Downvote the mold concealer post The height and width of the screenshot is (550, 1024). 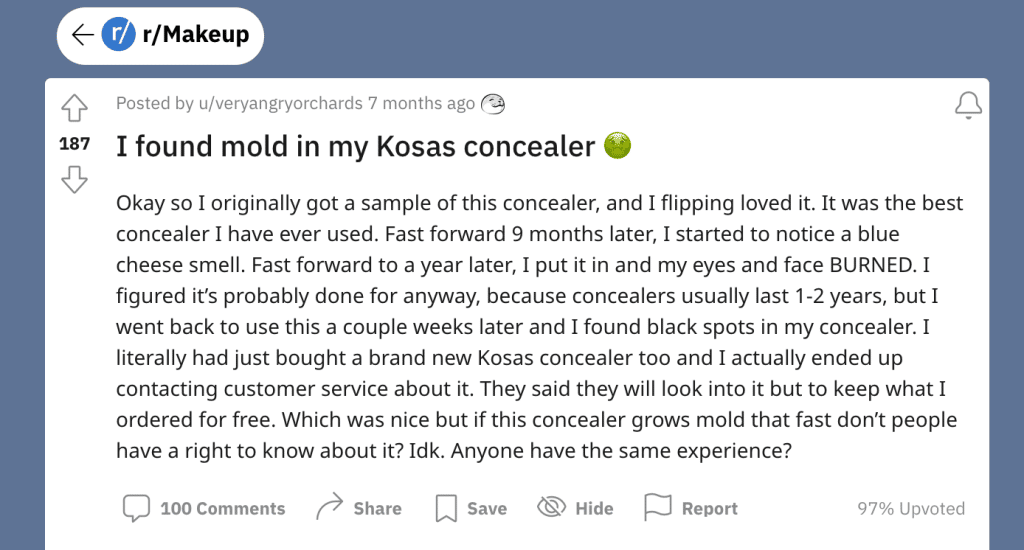click(x=74, y=179)
